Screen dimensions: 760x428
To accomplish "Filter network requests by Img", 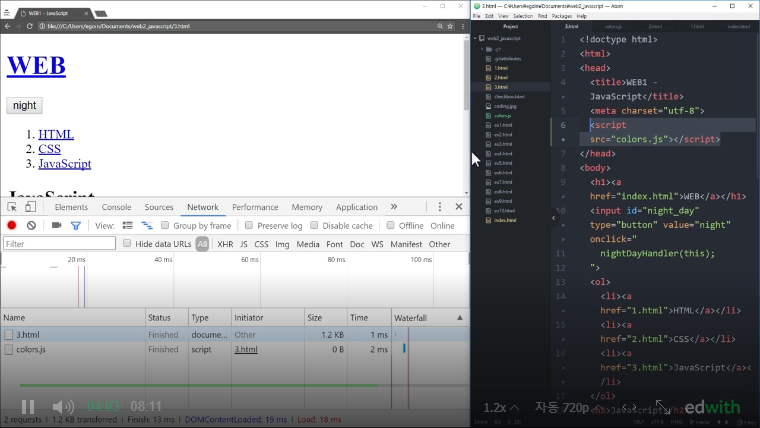I will point(282,244).
